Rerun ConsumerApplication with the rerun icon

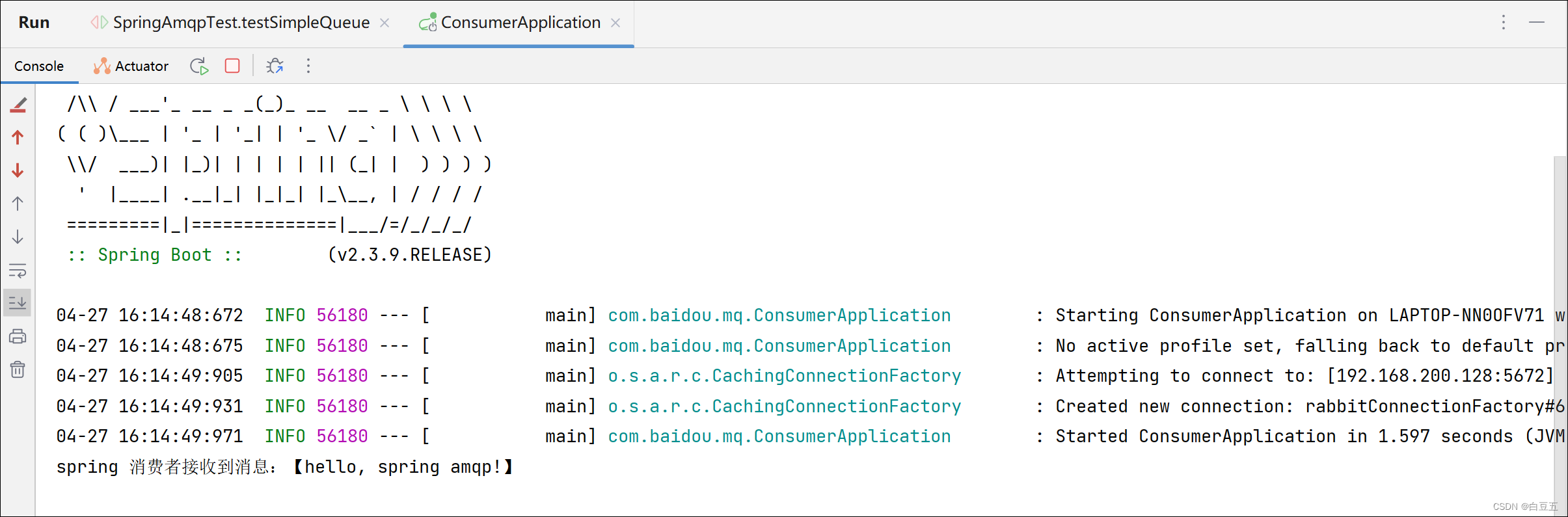(199, 66)
